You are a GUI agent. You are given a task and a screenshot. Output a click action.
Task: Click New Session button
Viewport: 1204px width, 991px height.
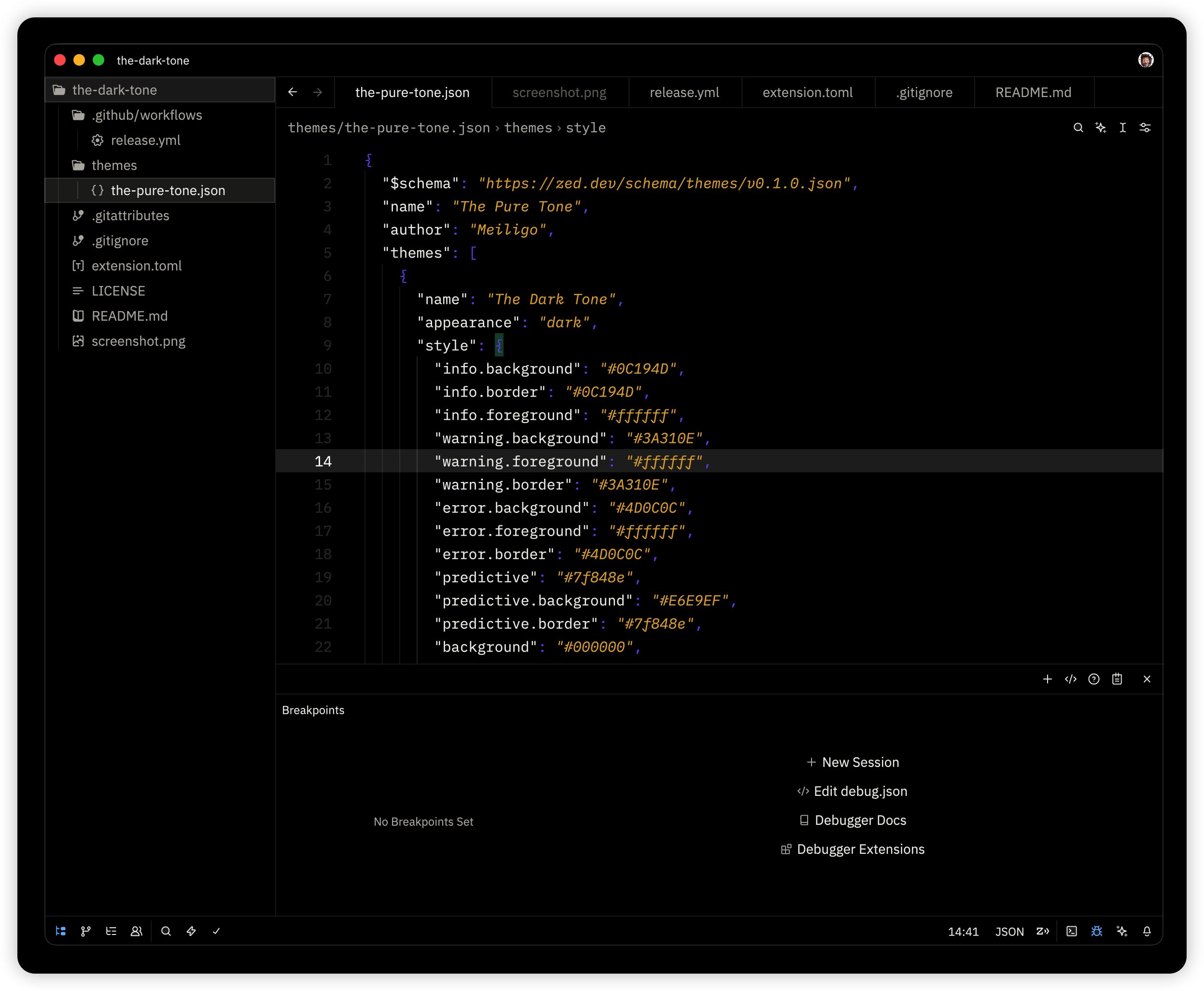coord(853,762)
